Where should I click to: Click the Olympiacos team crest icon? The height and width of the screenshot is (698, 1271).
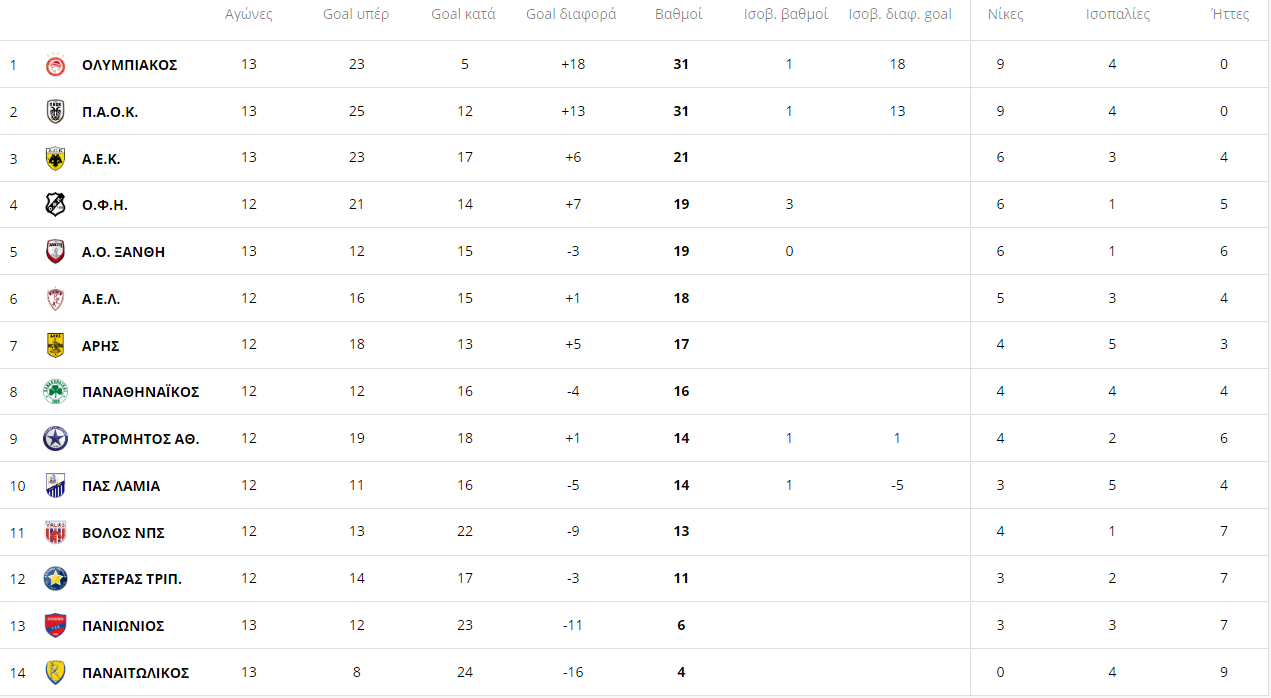coord(55,65)
